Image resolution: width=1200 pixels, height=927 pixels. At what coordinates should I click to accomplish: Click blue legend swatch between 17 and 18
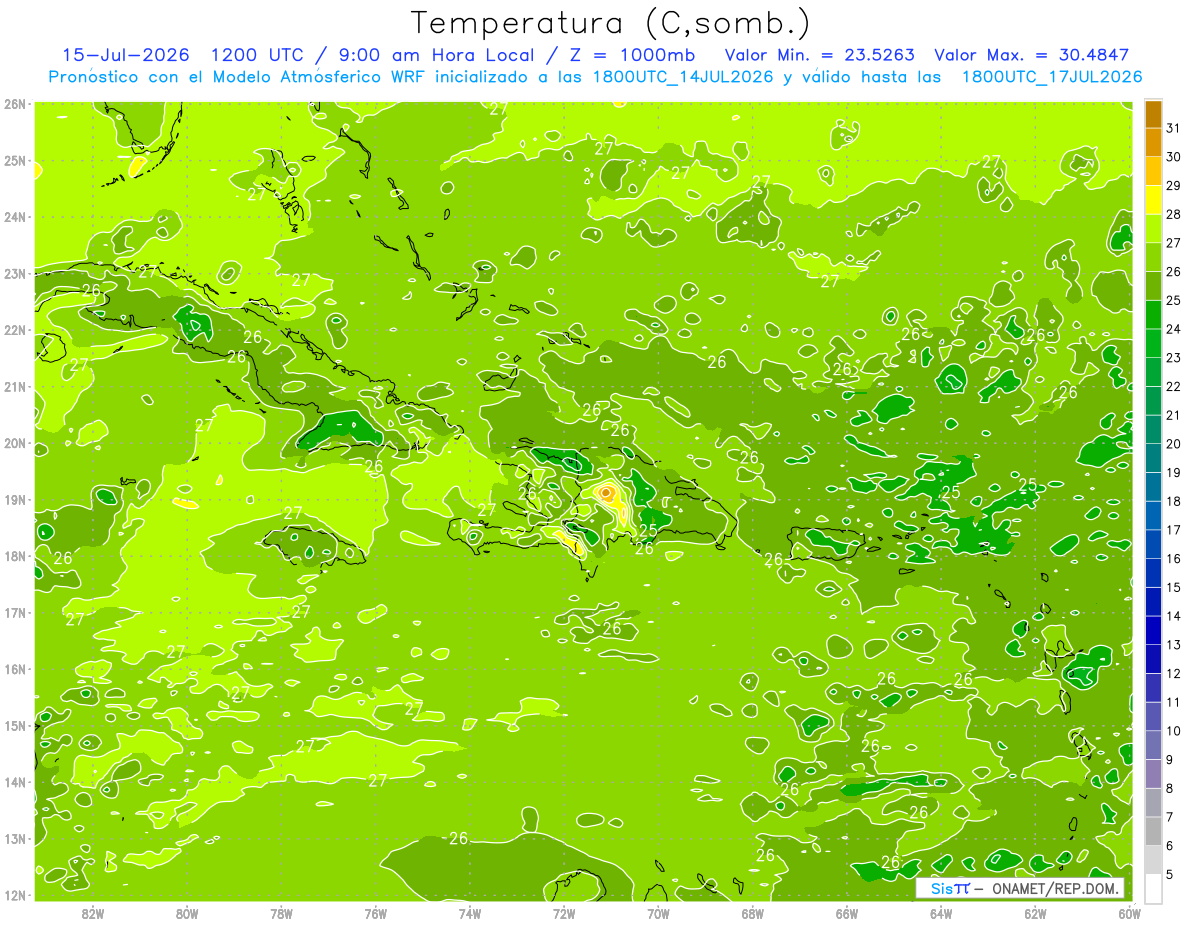tap(1153, 515)
